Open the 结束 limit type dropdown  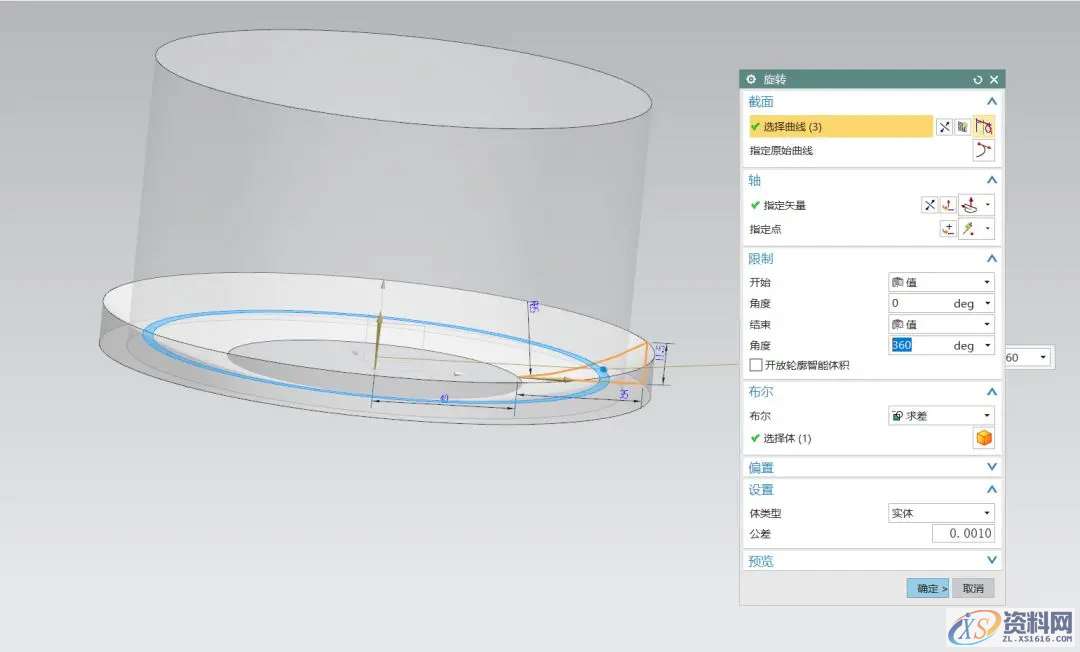(x=940, y=324)
